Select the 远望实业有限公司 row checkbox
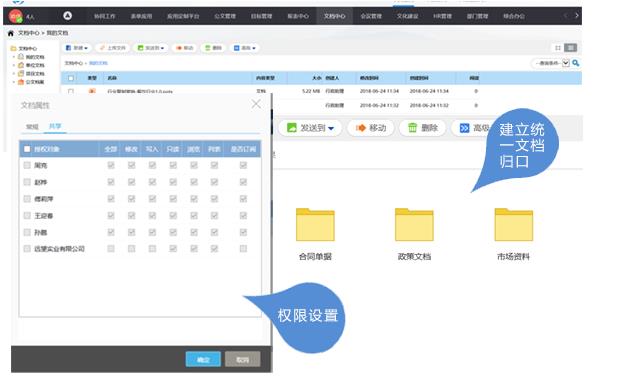 pyautogui.click(x=27, y=248)
